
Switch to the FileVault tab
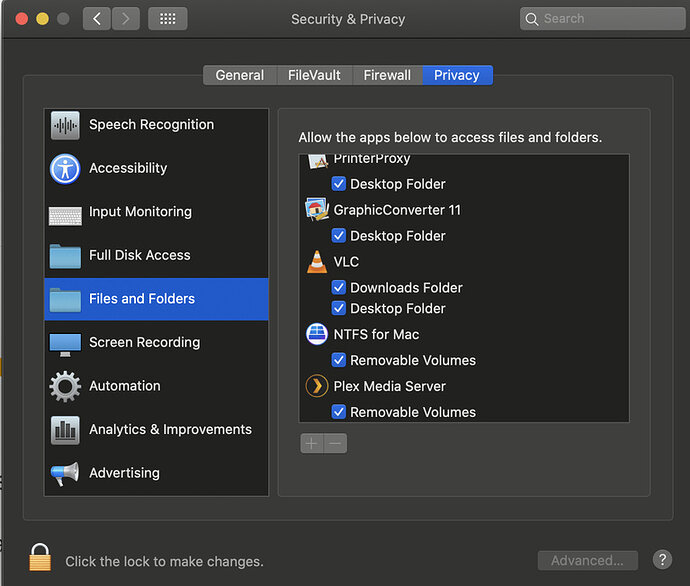click(x=314, y=75)
